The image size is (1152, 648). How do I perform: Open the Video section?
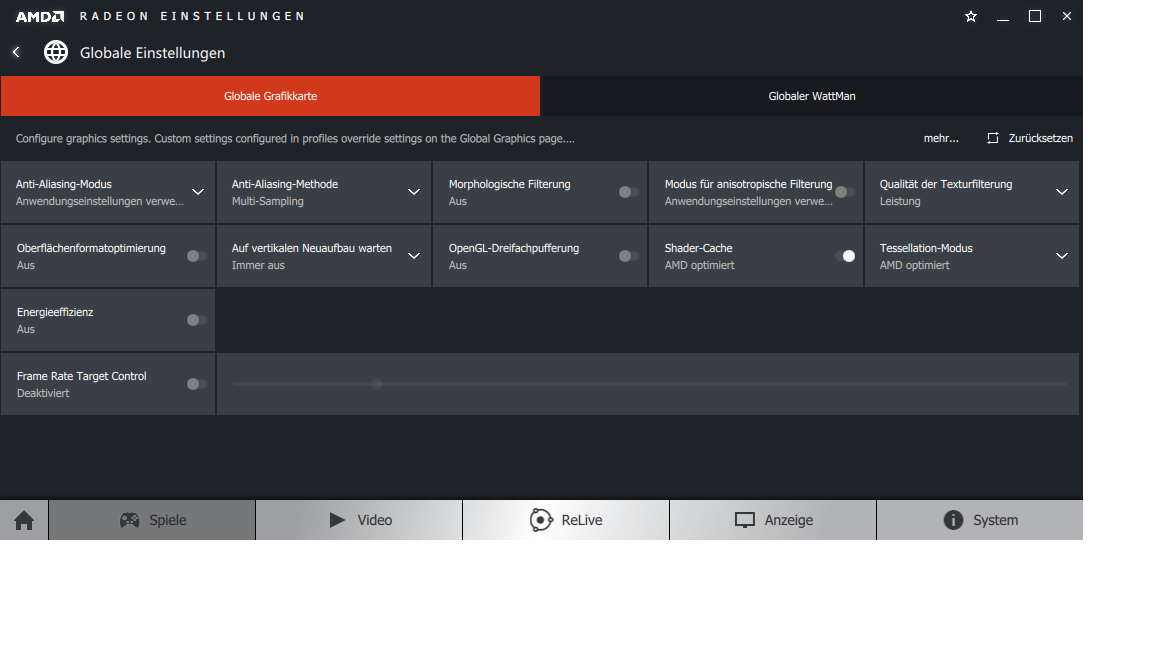(x=359, y=520)
